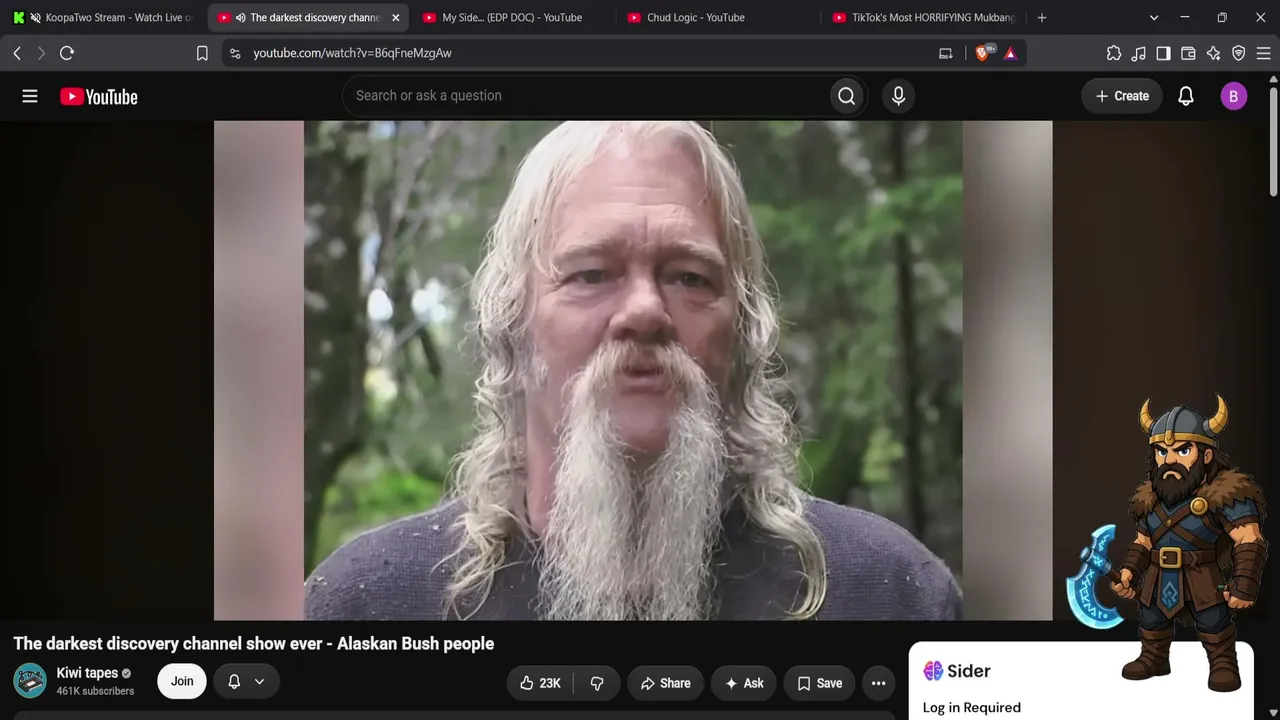Open YouTube notifications bell
This screenshot has width=1280, height=720.
pyautogui.click(x=1186, y=96)
